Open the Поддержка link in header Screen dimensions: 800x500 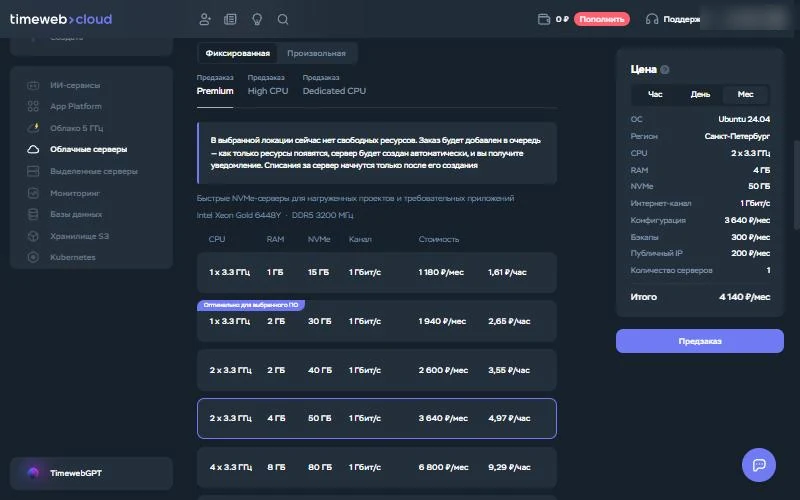pyautogui.click(x=681, y=19)
